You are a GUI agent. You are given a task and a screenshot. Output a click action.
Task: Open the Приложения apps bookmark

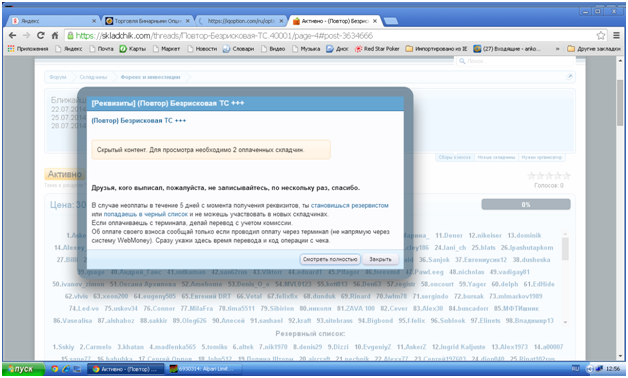(x=28, y=49)
